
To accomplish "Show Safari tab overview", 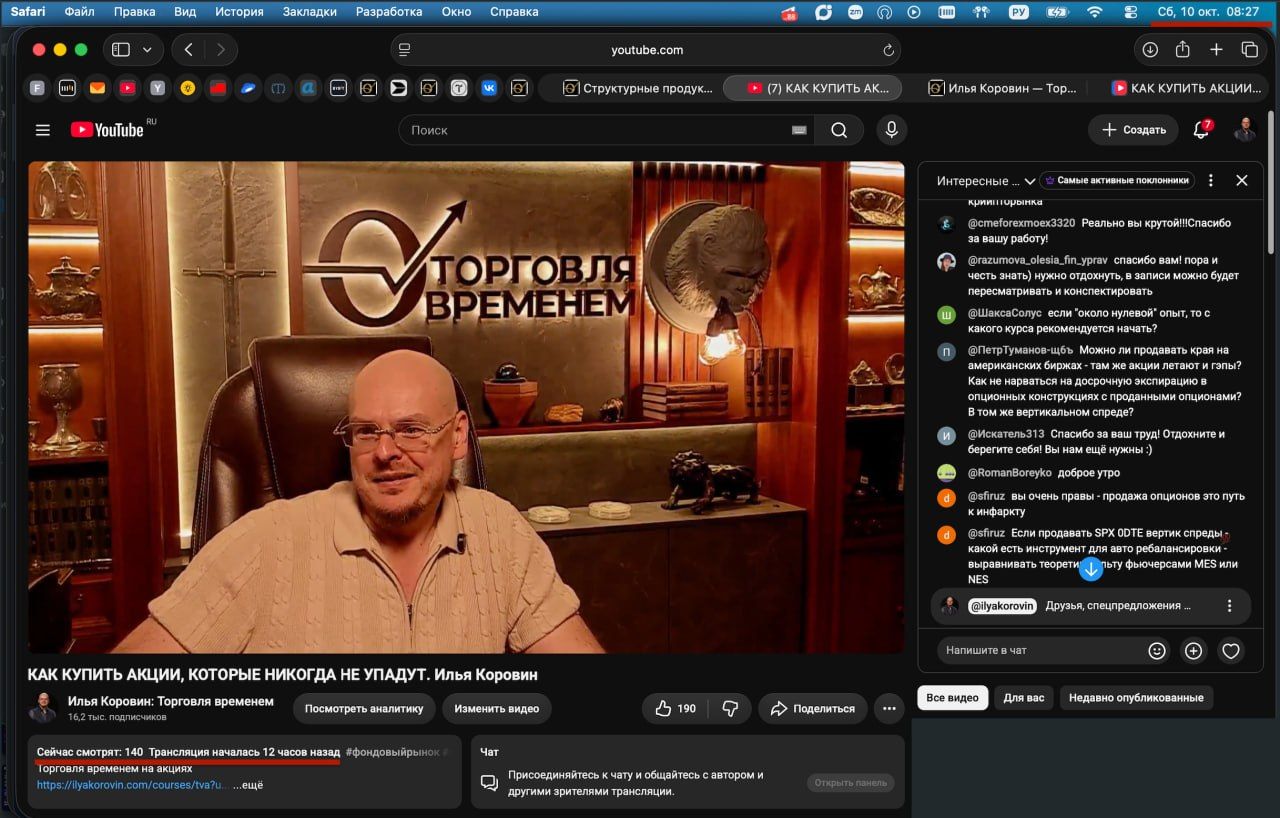I will click(1249, 50).
